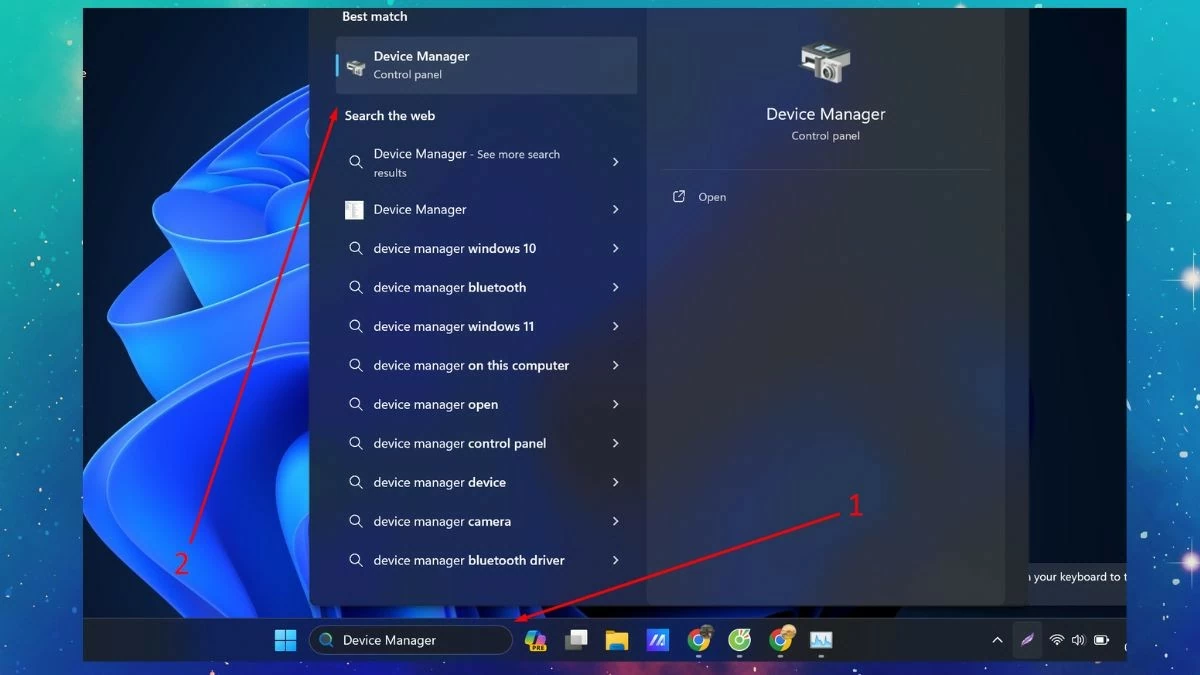1200x675 pixels.
Task: Launch Copilot Preview from the taskbar
Action: (x=536, y=640)
